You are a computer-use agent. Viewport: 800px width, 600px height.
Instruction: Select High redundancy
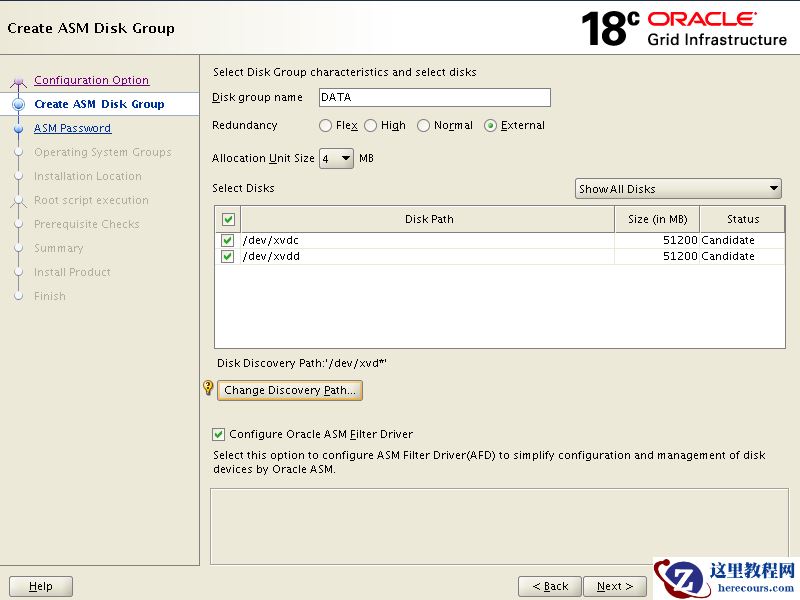pyautogui.click(x=370, y=126)
